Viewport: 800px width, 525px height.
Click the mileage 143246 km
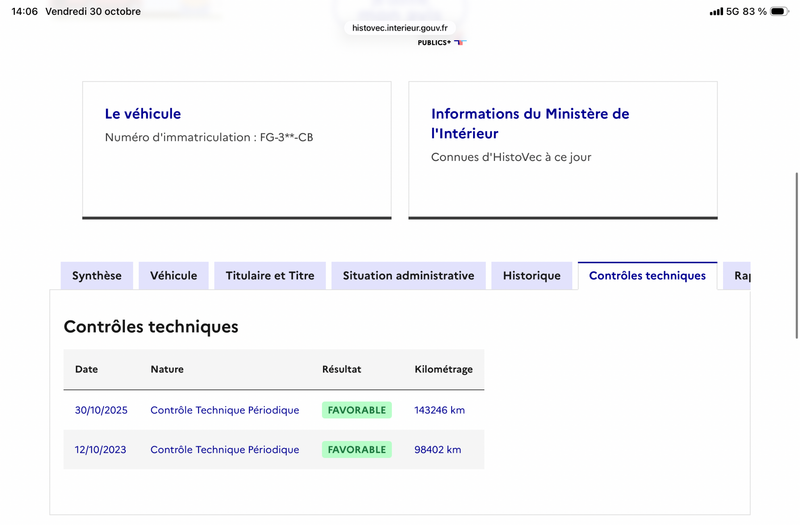(439, 410)
